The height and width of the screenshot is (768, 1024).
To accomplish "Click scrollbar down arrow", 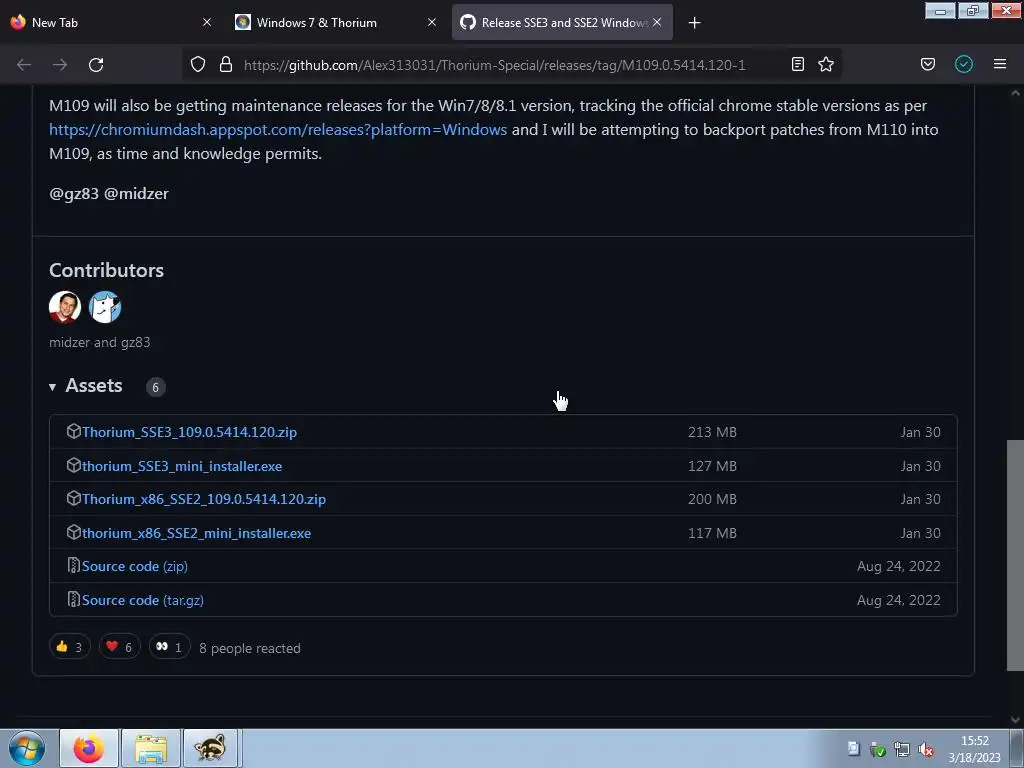I will click(1015, 720).
